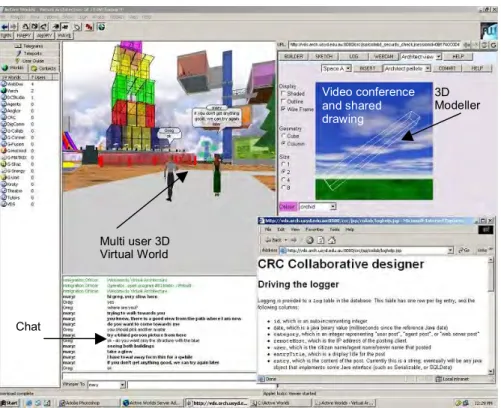The height and width of the screenshot is (408, 501).
Task: Open View menu in Internet Explorer window
Action: 295,229
